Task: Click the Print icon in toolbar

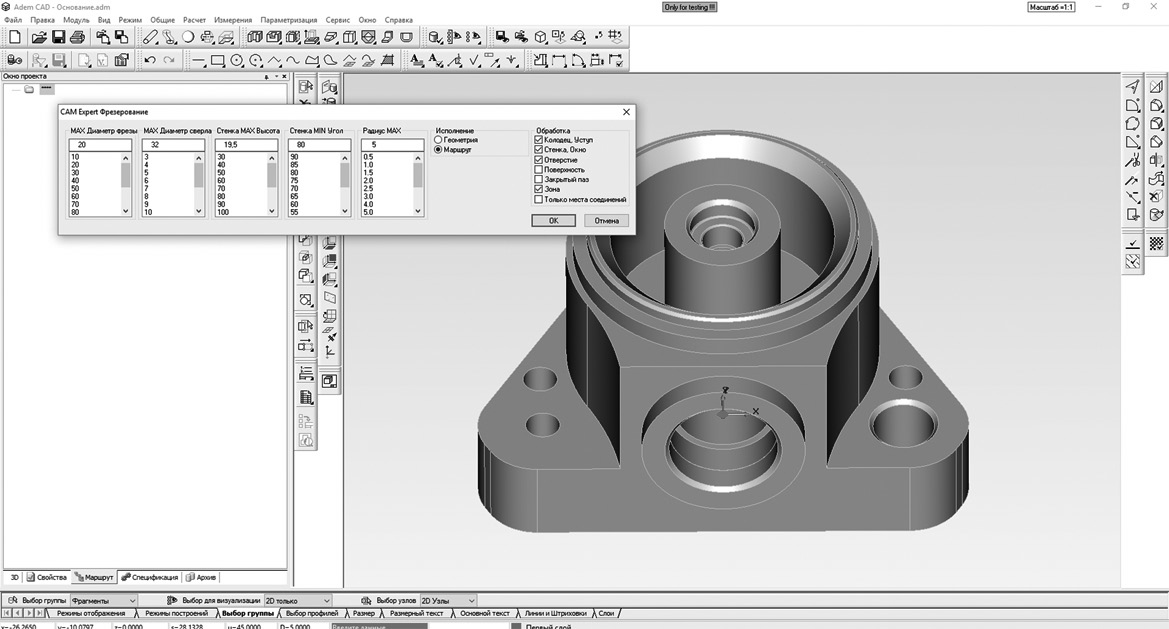Action: coord(78,37)
